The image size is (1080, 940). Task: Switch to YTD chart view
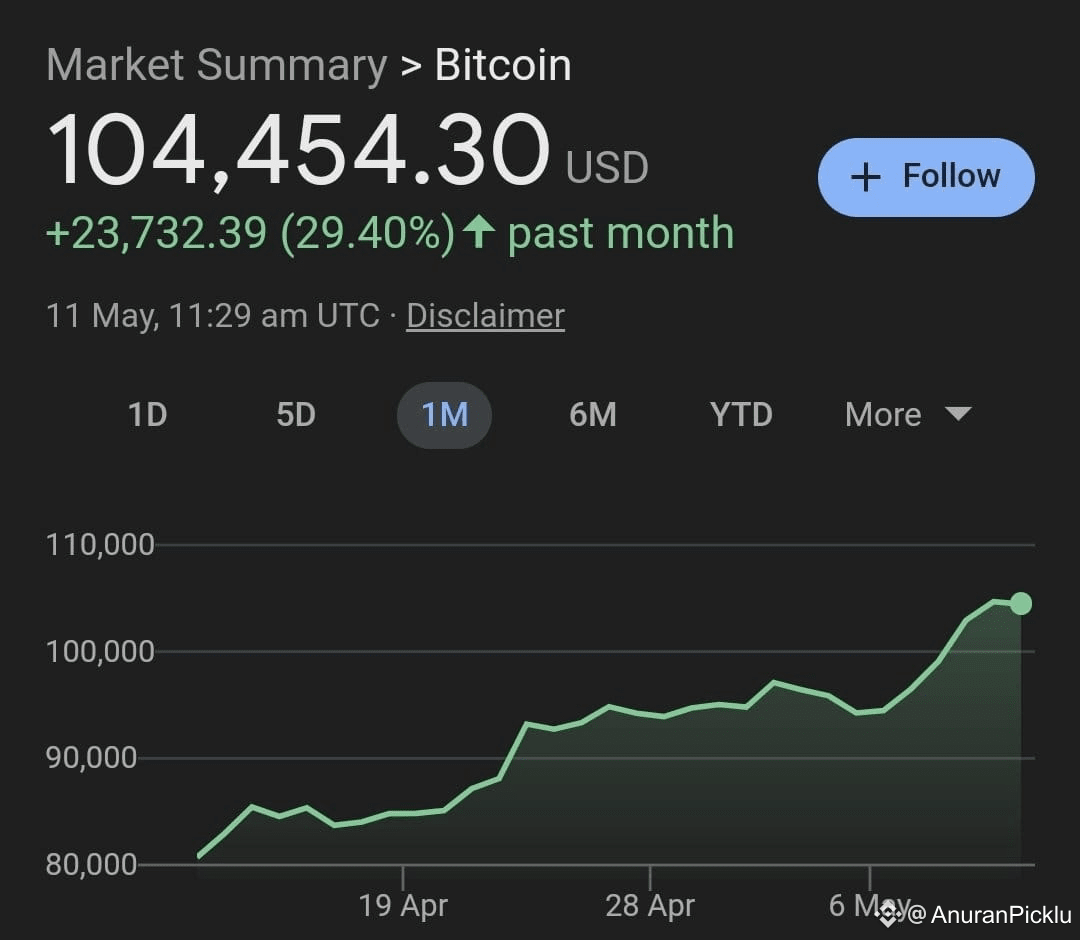[741, 415]
